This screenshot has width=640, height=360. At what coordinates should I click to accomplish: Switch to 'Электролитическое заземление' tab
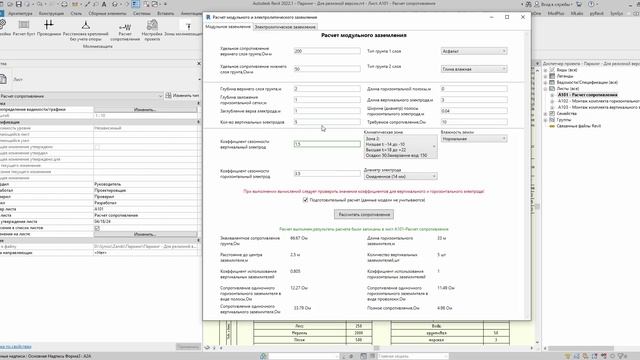pos(285,27)
